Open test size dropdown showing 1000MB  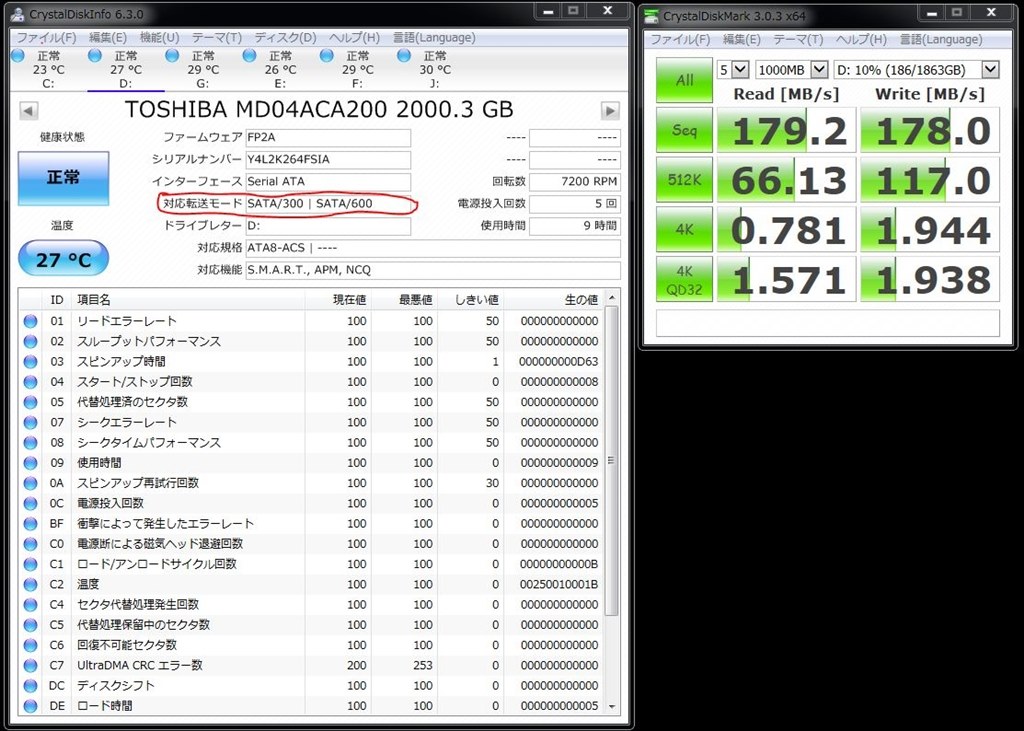point(792,69)
